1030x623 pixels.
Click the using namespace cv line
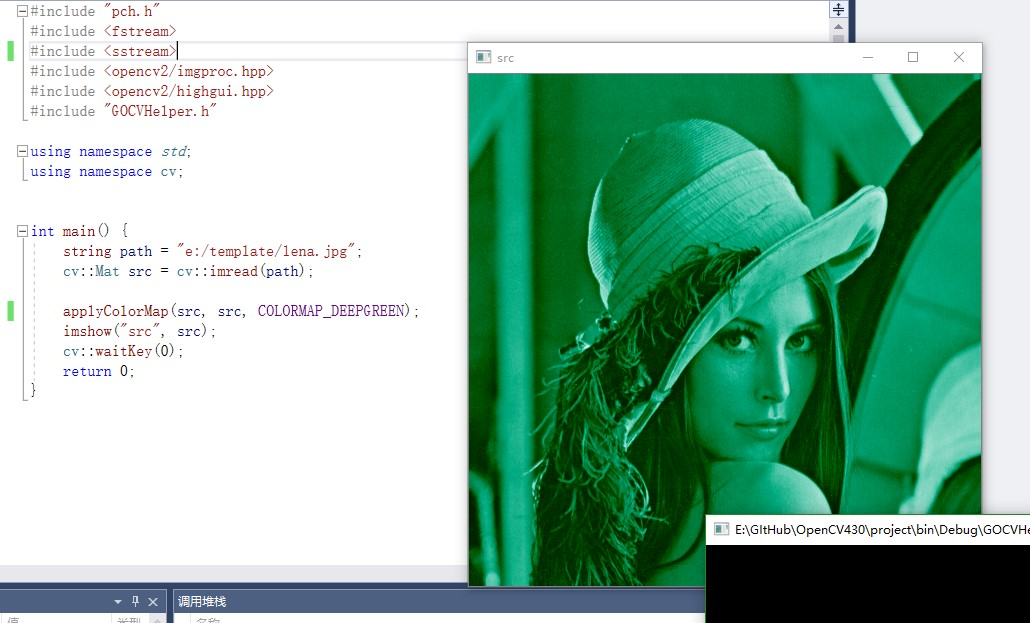click(106, 172)
